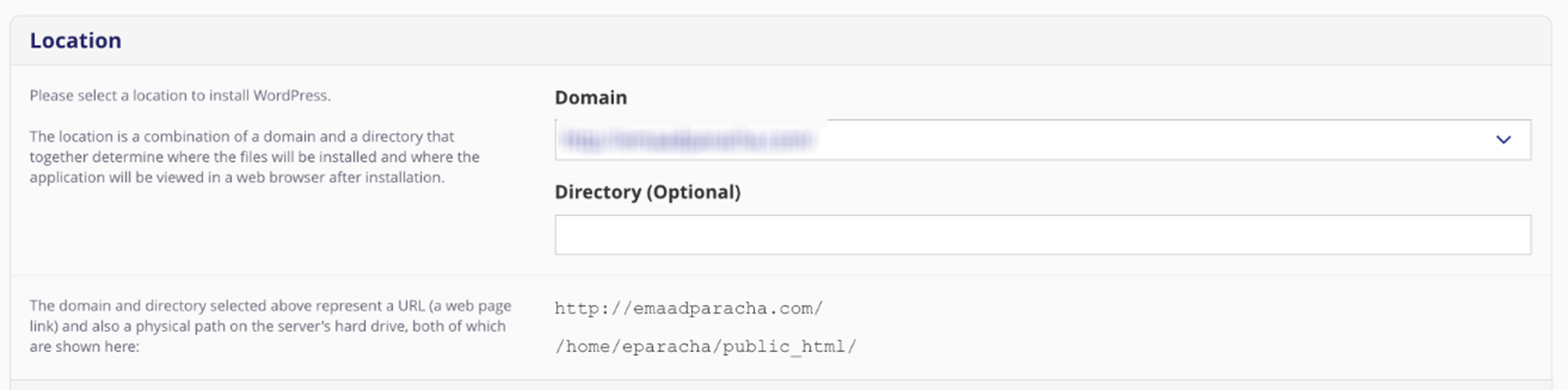Click the /home/eparacha/public_html/ path text
The height and width of the screenshot is (390, 1568).
point(705,347)
